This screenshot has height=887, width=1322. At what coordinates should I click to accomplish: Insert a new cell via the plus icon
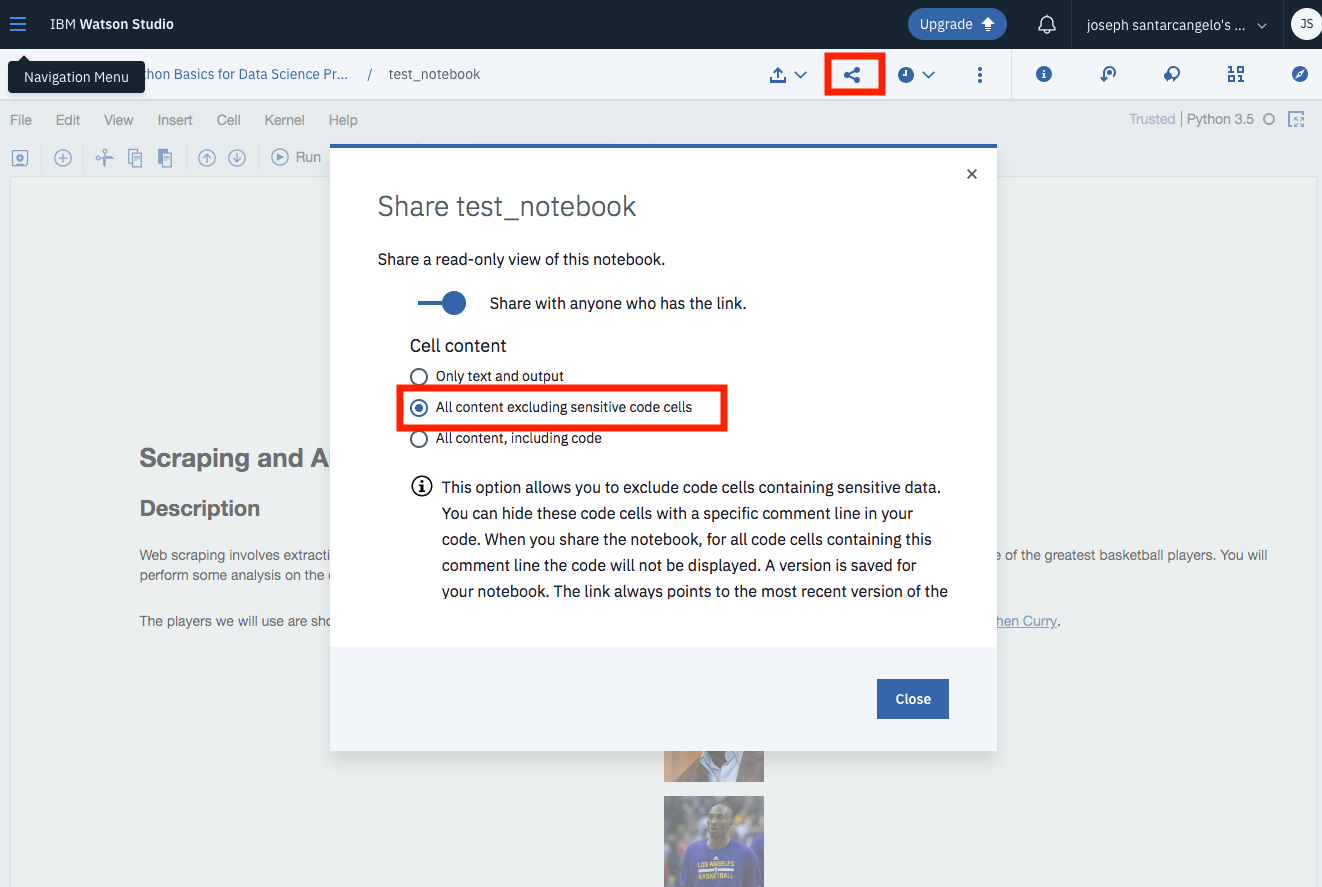[x=62, y=157]
